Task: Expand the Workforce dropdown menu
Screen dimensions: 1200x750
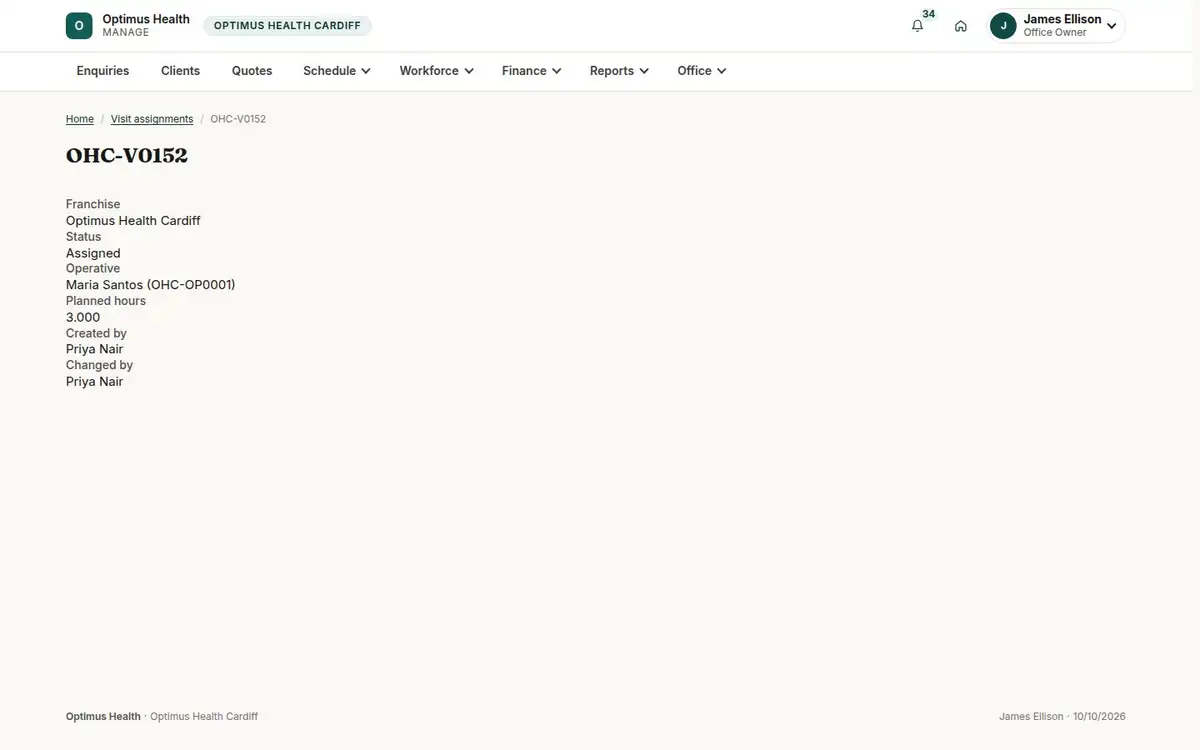Action: (436, 71)
